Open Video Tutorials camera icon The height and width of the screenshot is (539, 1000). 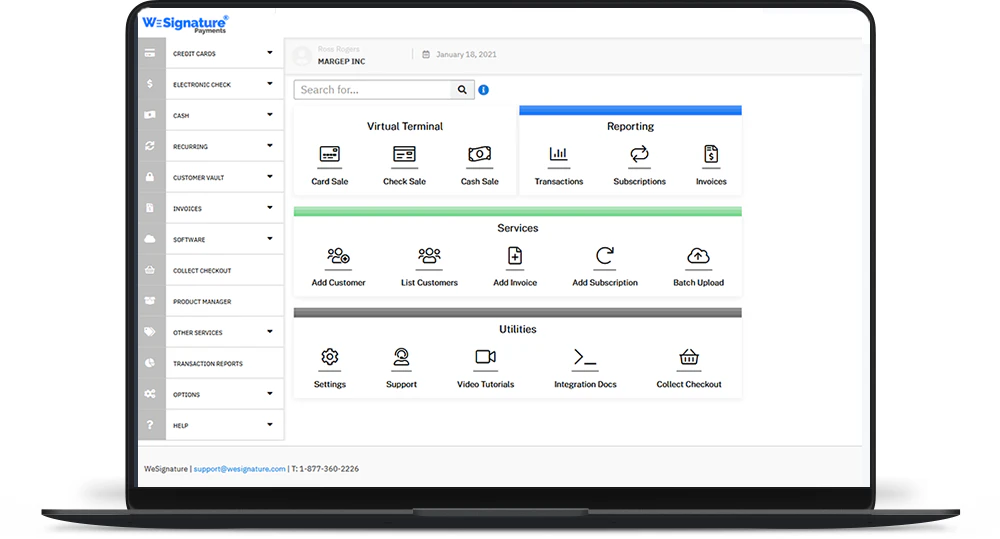point(485,357)
